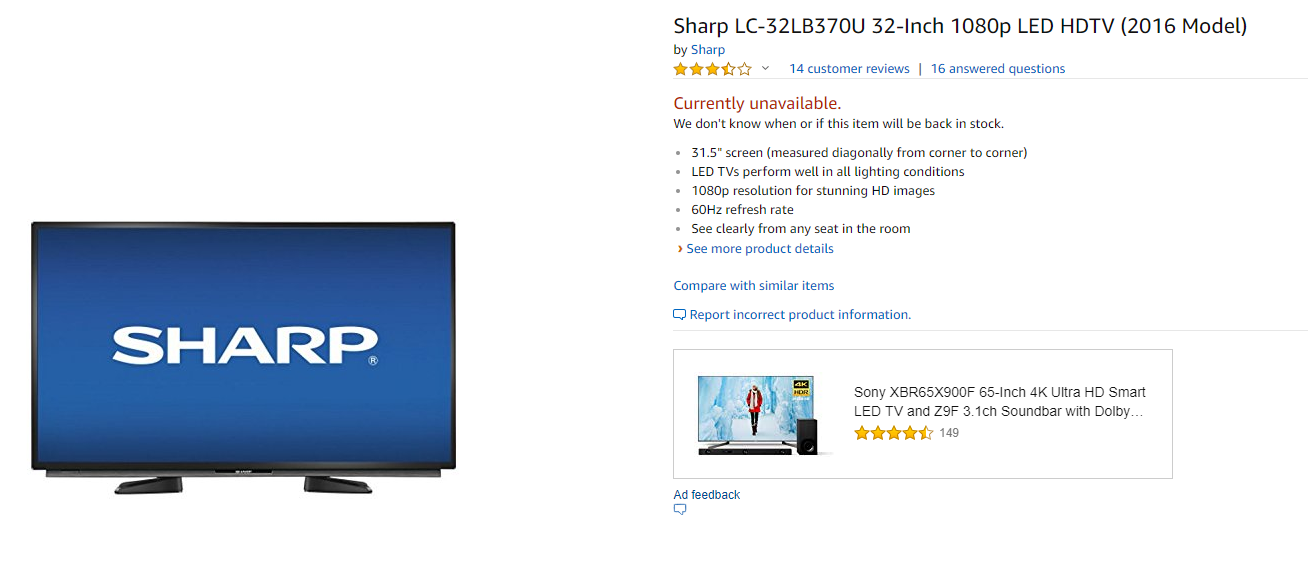Click the speech bubble beside Report incorrect
Image resolution: width=1308 pixels, height=578 pixels.
pos(680,315)
